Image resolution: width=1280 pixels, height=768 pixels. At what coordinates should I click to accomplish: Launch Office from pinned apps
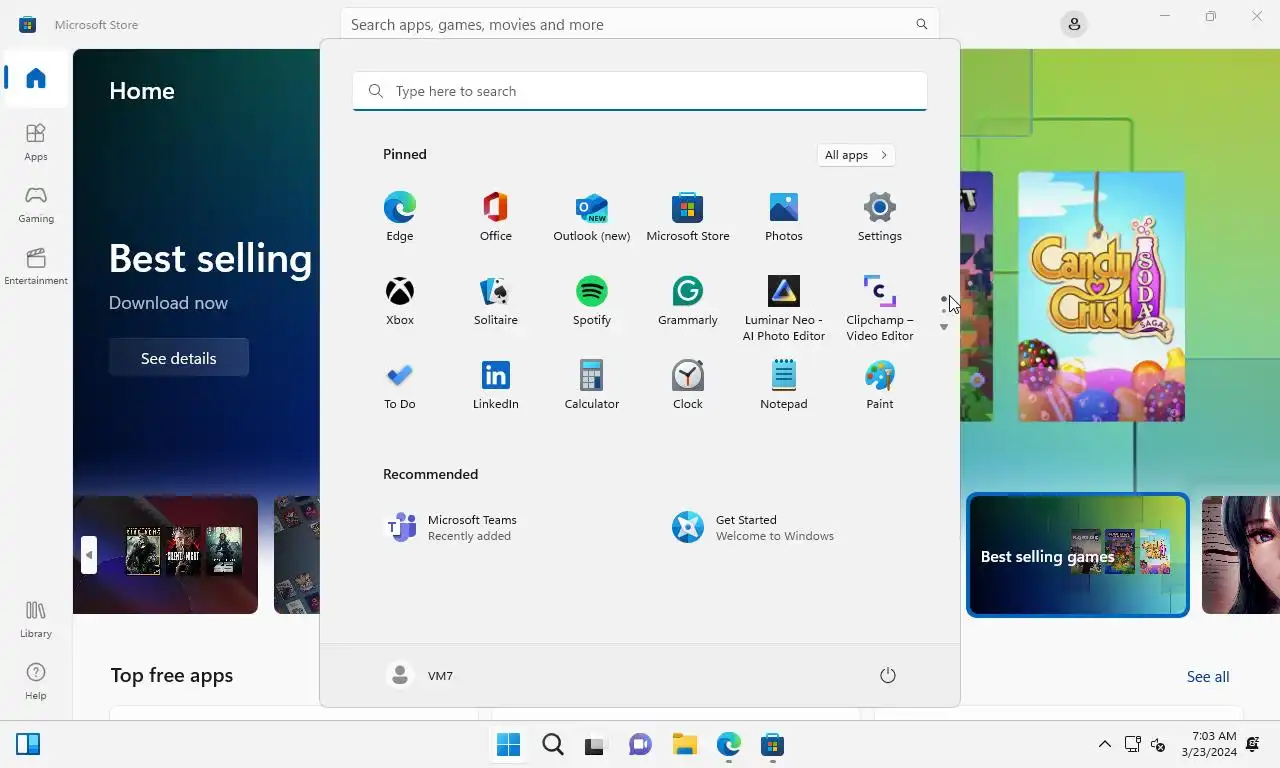tap(496, 216)
